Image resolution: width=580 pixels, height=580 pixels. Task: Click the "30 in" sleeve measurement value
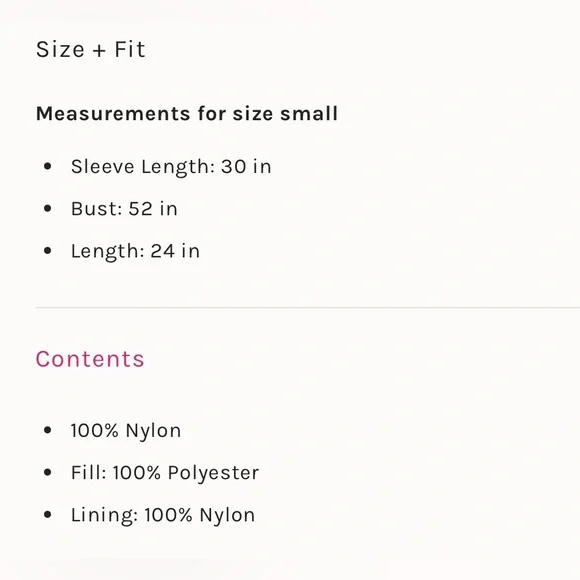pyautogui.click(x=246, y=166)
